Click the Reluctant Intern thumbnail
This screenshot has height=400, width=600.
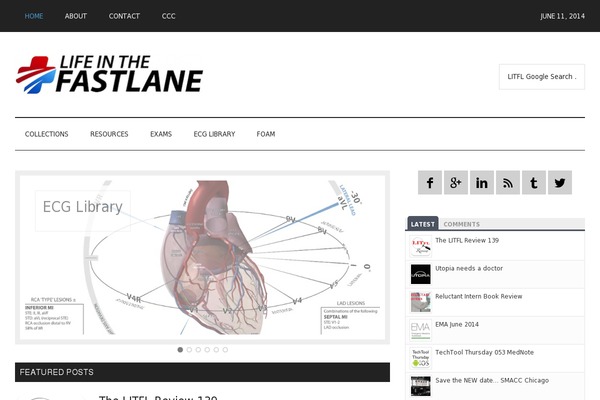[x=421, y=302]
